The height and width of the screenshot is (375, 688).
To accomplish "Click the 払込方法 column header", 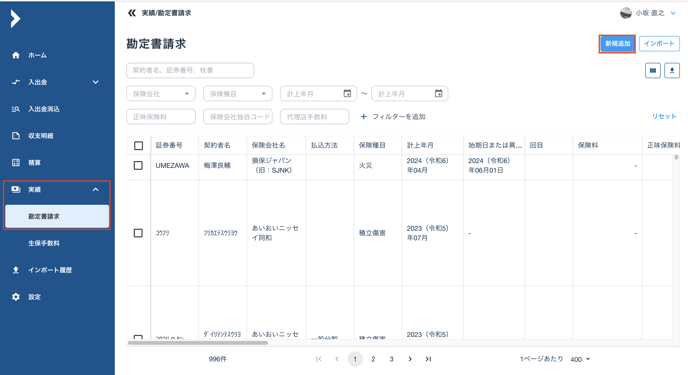I will pos(330,145).
